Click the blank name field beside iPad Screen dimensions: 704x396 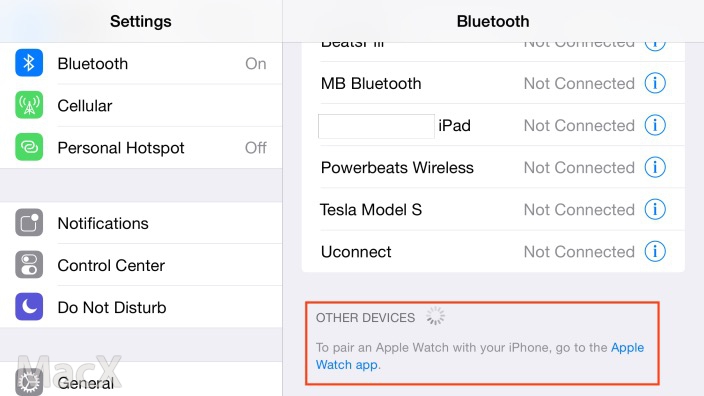376,126
